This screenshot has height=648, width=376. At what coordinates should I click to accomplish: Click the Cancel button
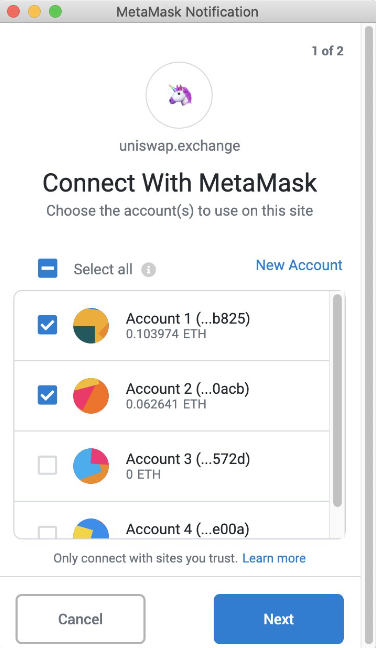(x=81, y=619)
